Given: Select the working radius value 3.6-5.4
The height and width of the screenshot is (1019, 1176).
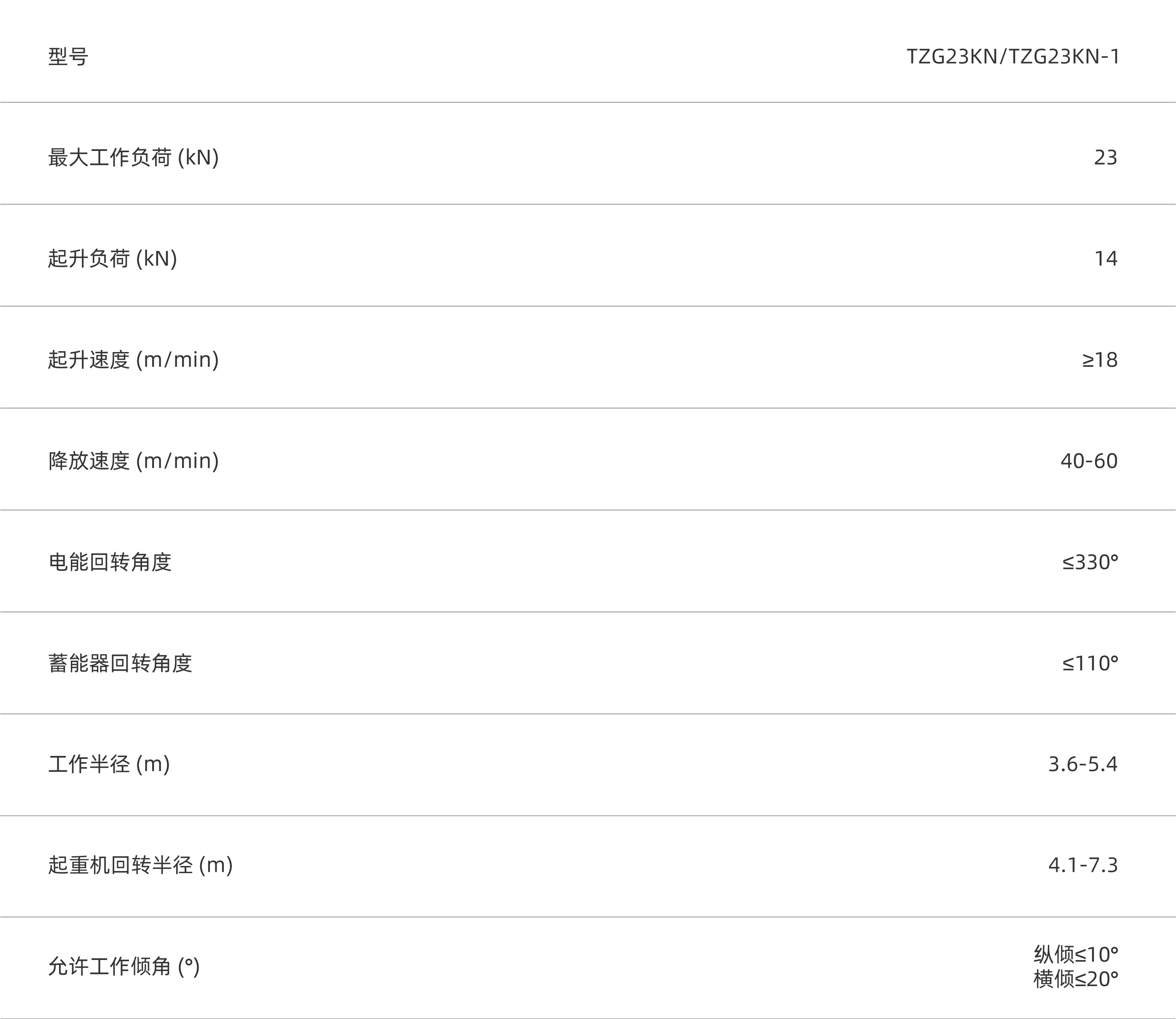Looking at the screenshot, I should coord(1082,764).
